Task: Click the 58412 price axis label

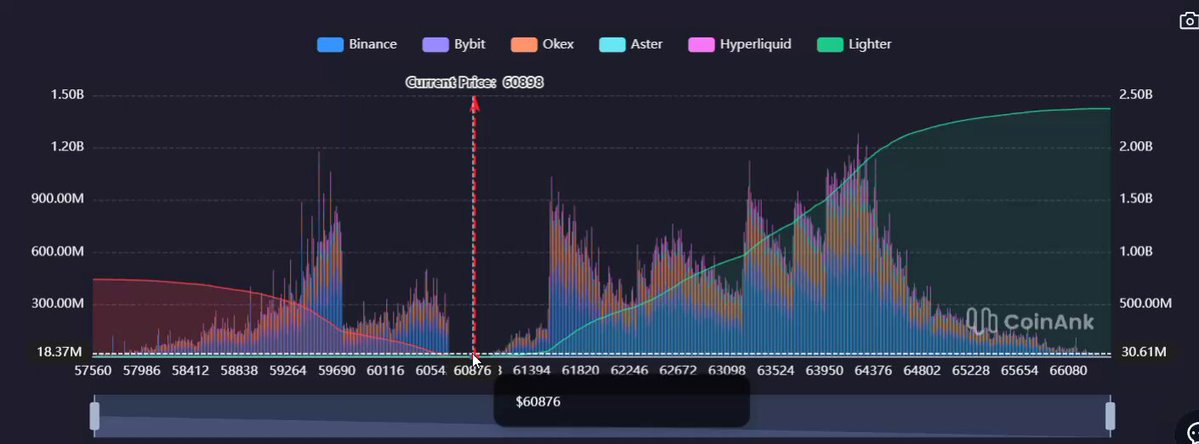Action: (190, 371)
